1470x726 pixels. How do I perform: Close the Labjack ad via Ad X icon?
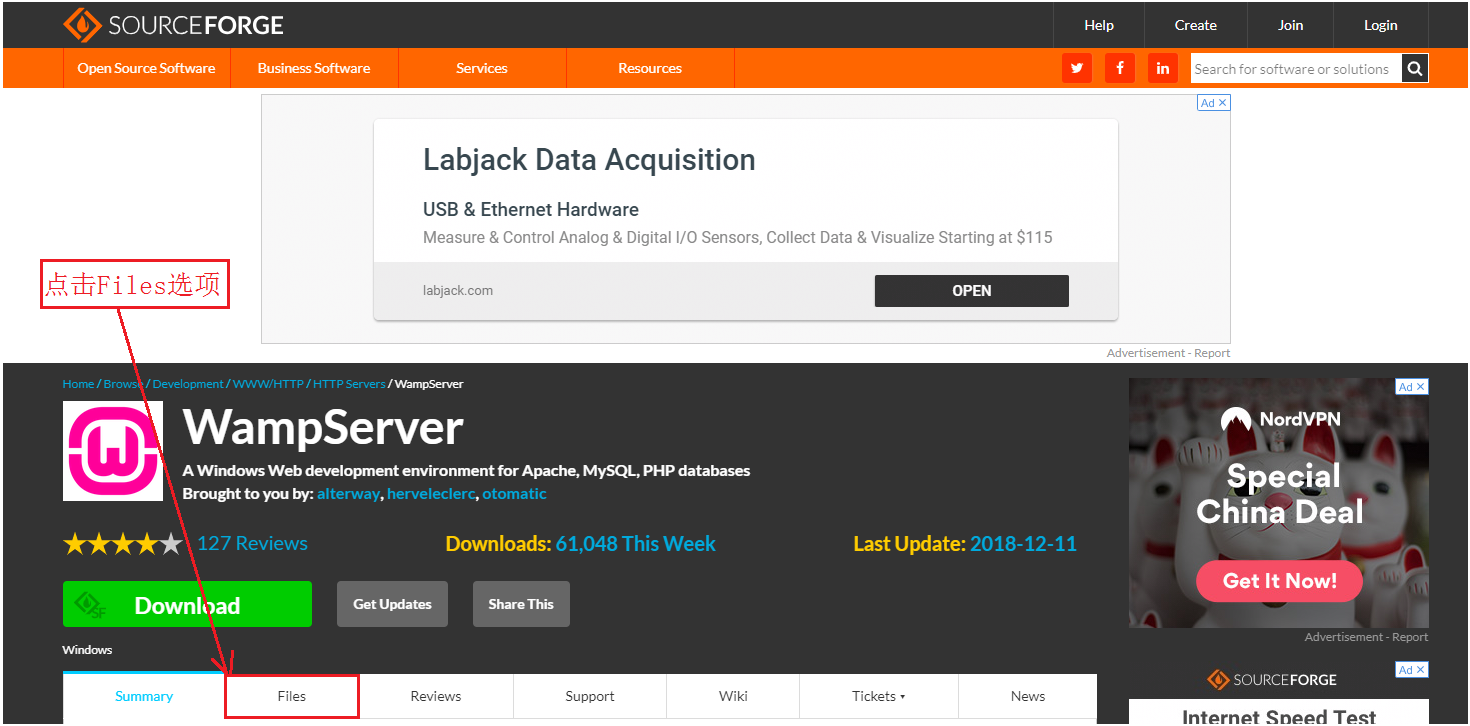[1214, 103]
